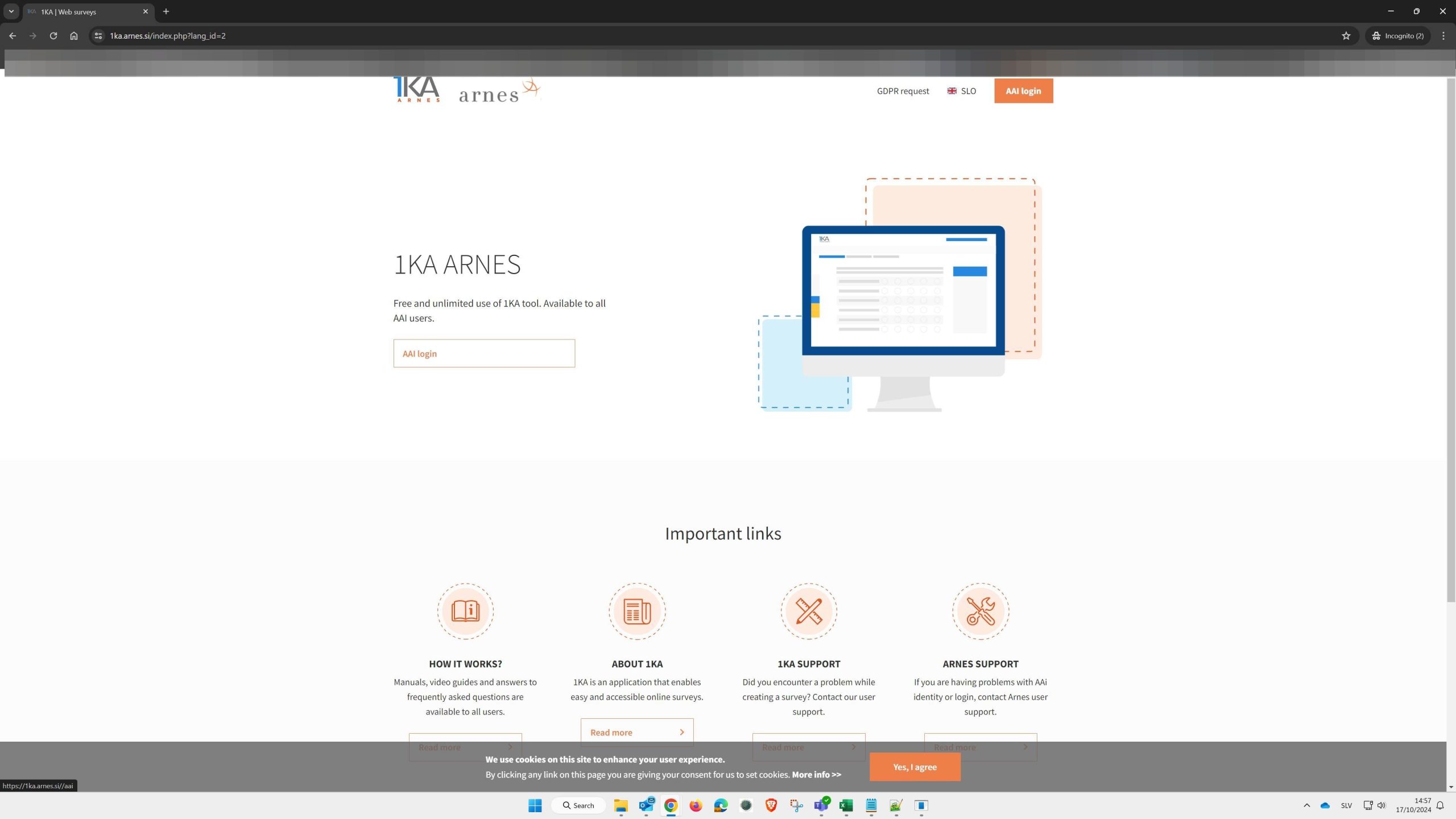This screenshot has height=819, width=1456.
Task: Click the address bar URL field
Action: click(722, 36)
